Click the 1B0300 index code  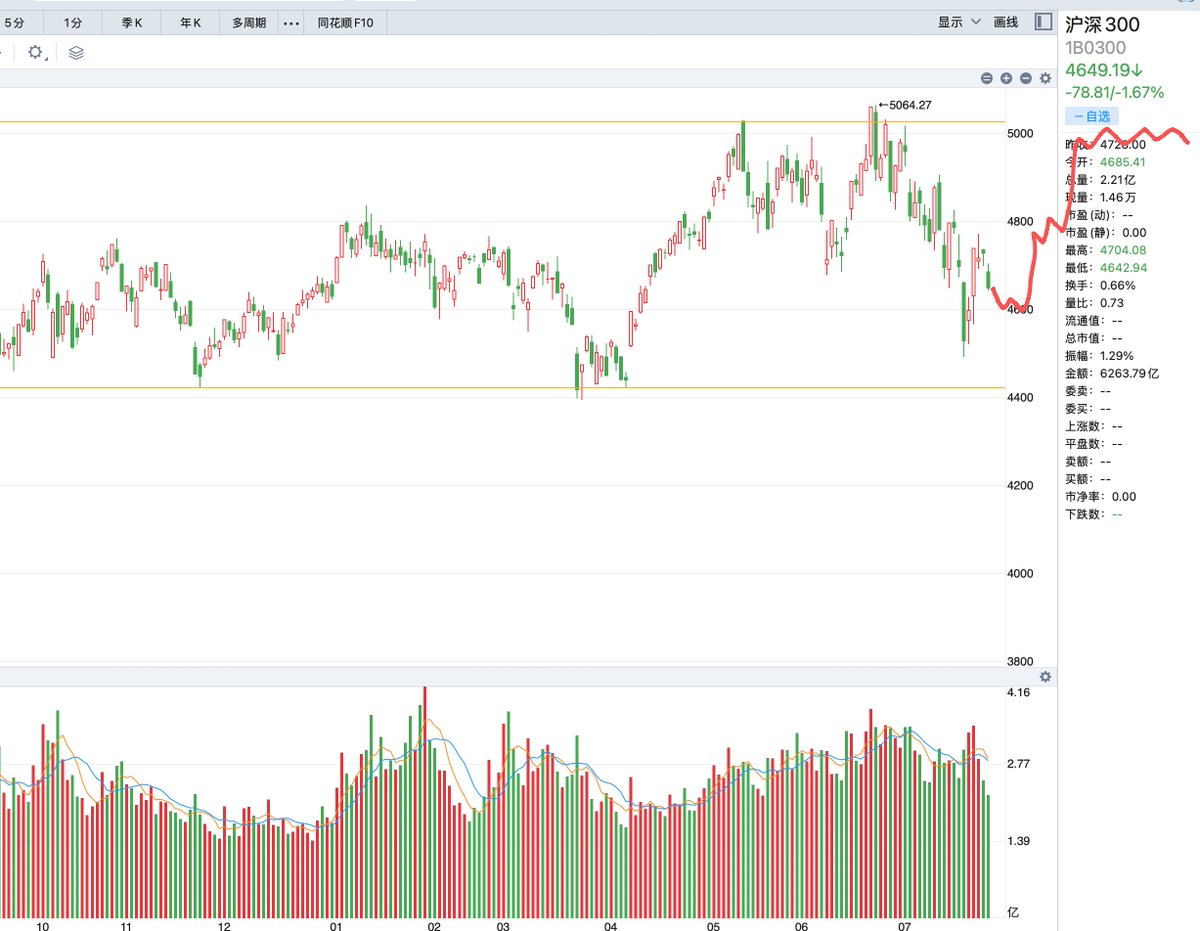(x=1095, y=47)
